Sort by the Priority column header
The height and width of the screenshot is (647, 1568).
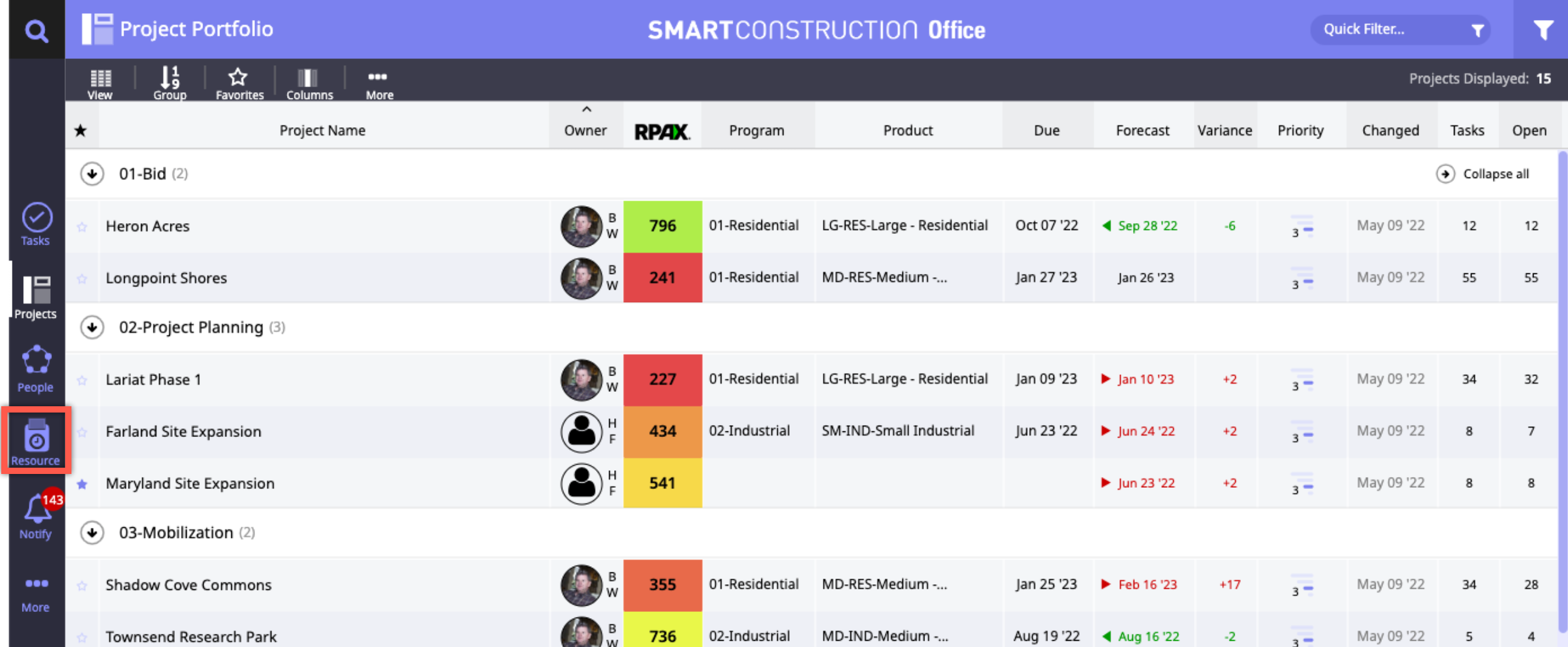coord(1300,130)
